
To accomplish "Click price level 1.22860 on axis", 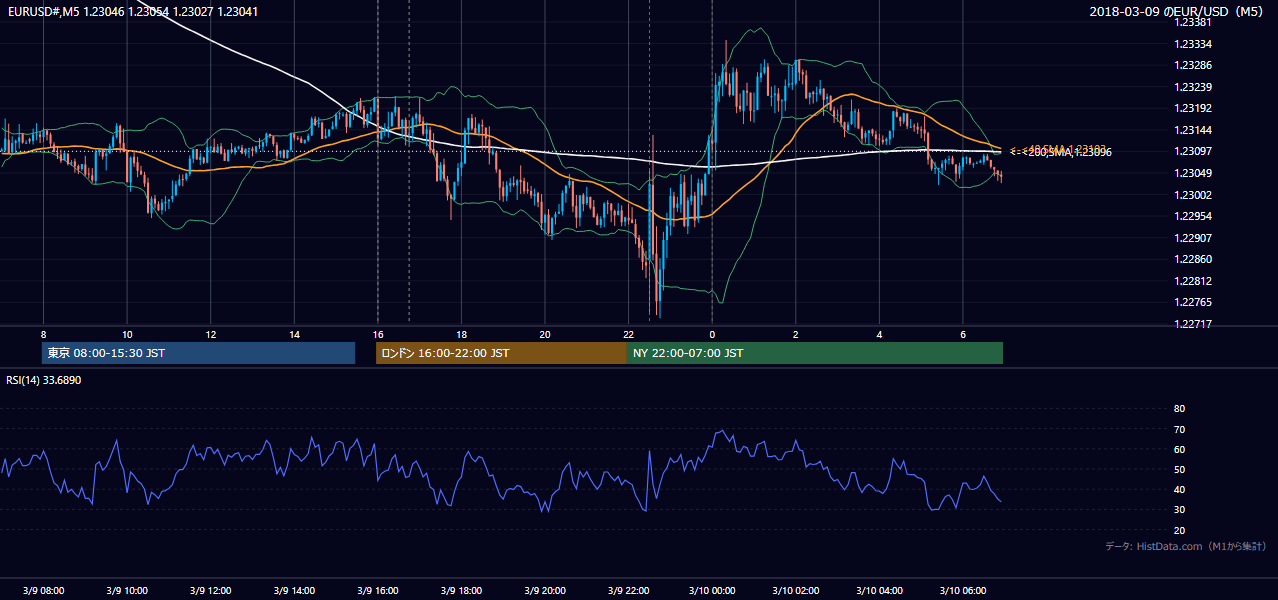I will (x=1193, y=259).
